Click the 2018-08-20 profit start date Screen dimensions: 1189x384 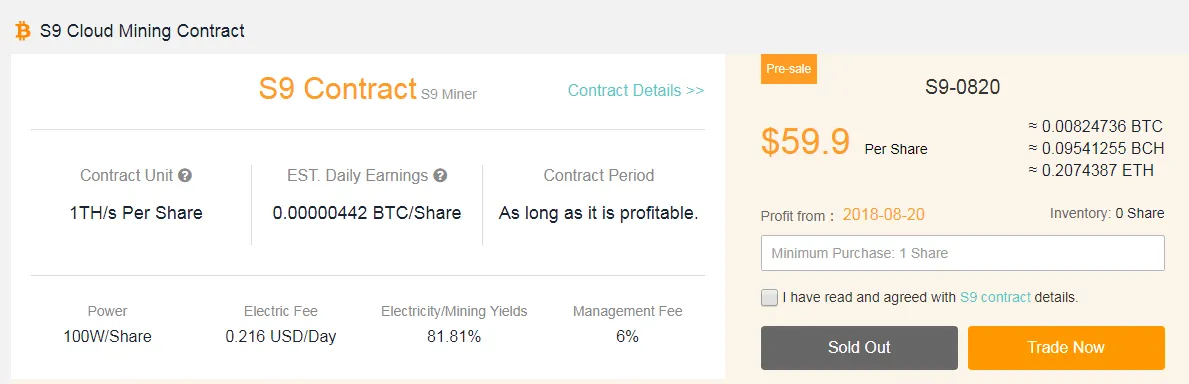tap(883, 214)
